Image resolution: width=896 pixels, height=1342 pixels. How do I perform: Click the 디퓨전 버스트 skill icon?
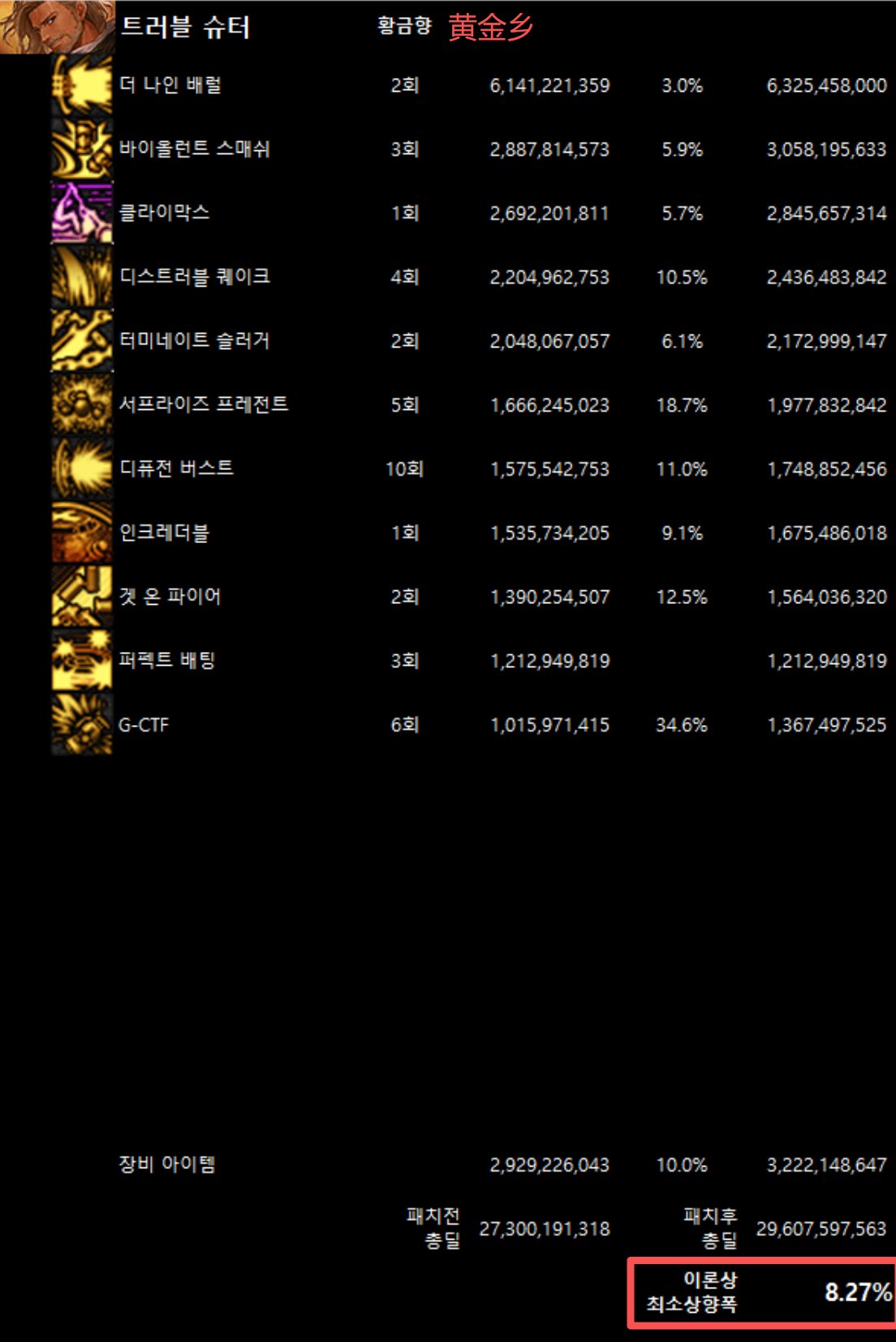coord(82,468)
